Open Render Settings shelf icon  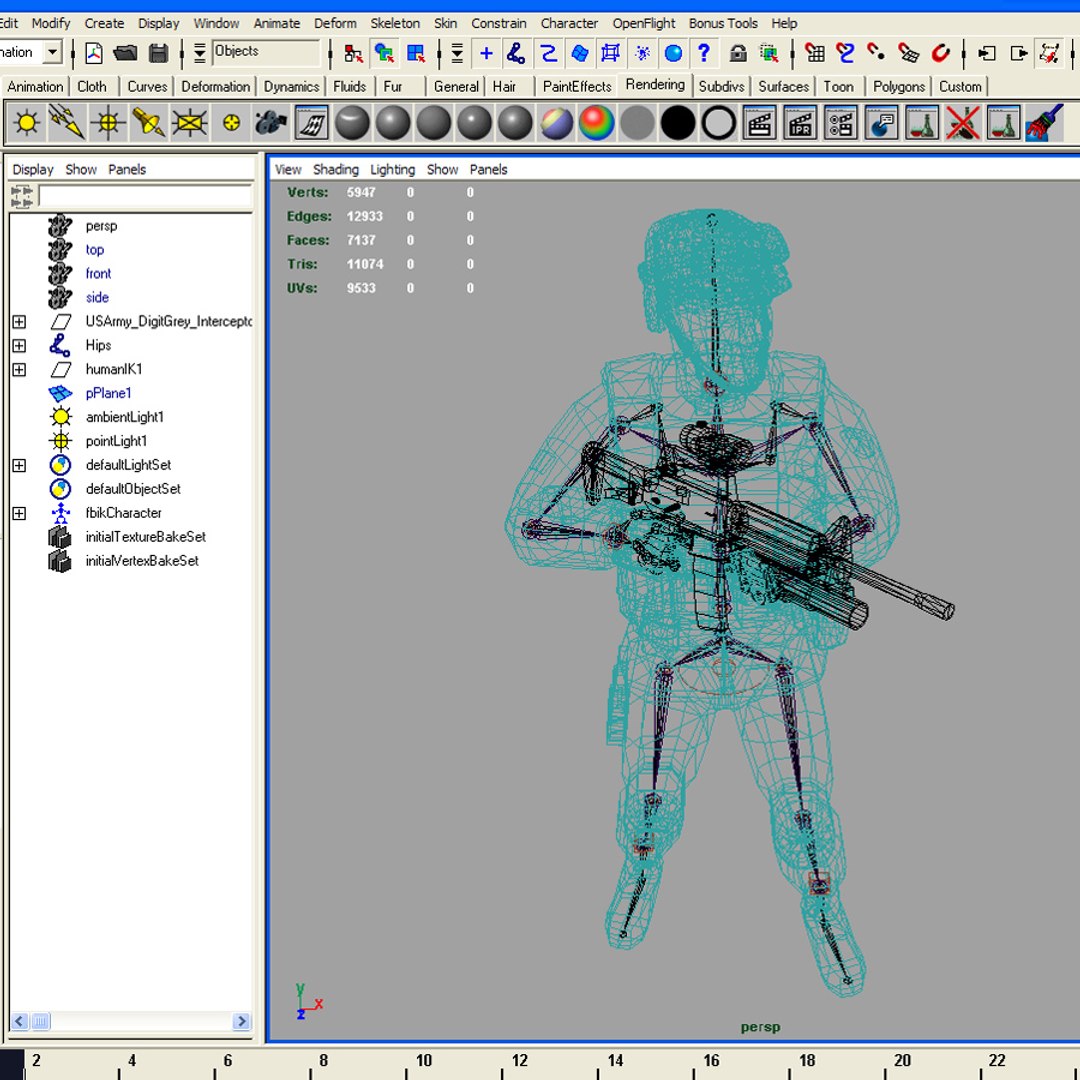840,123
